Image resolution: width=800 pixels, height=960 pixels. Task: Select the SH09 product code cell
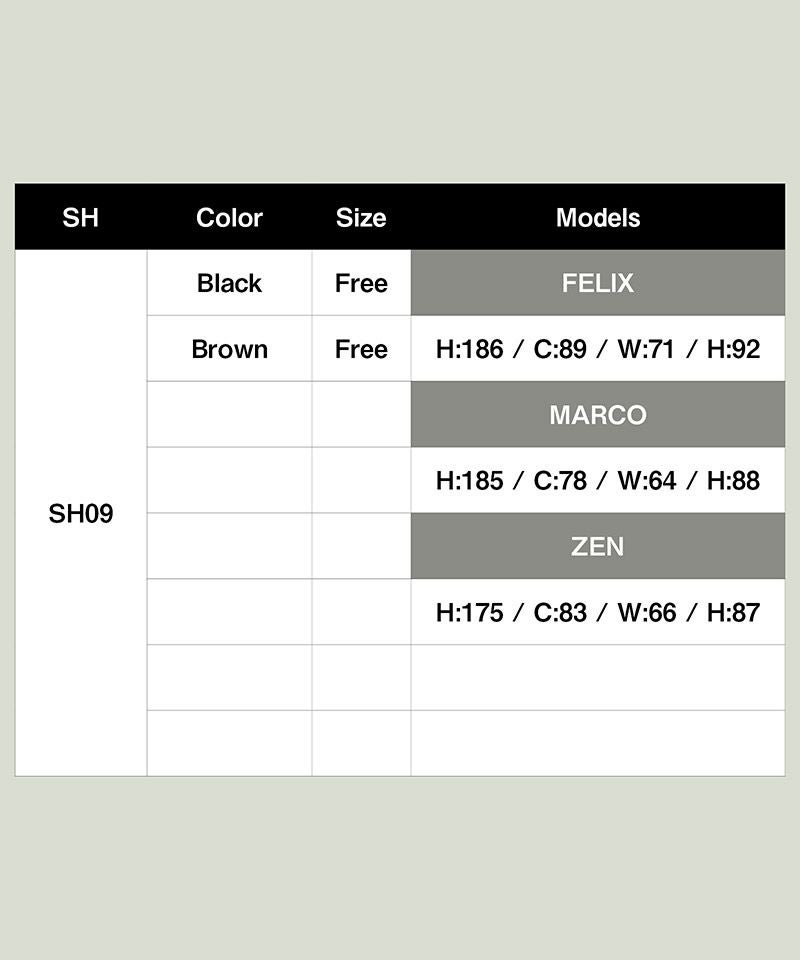coord(81,514)
